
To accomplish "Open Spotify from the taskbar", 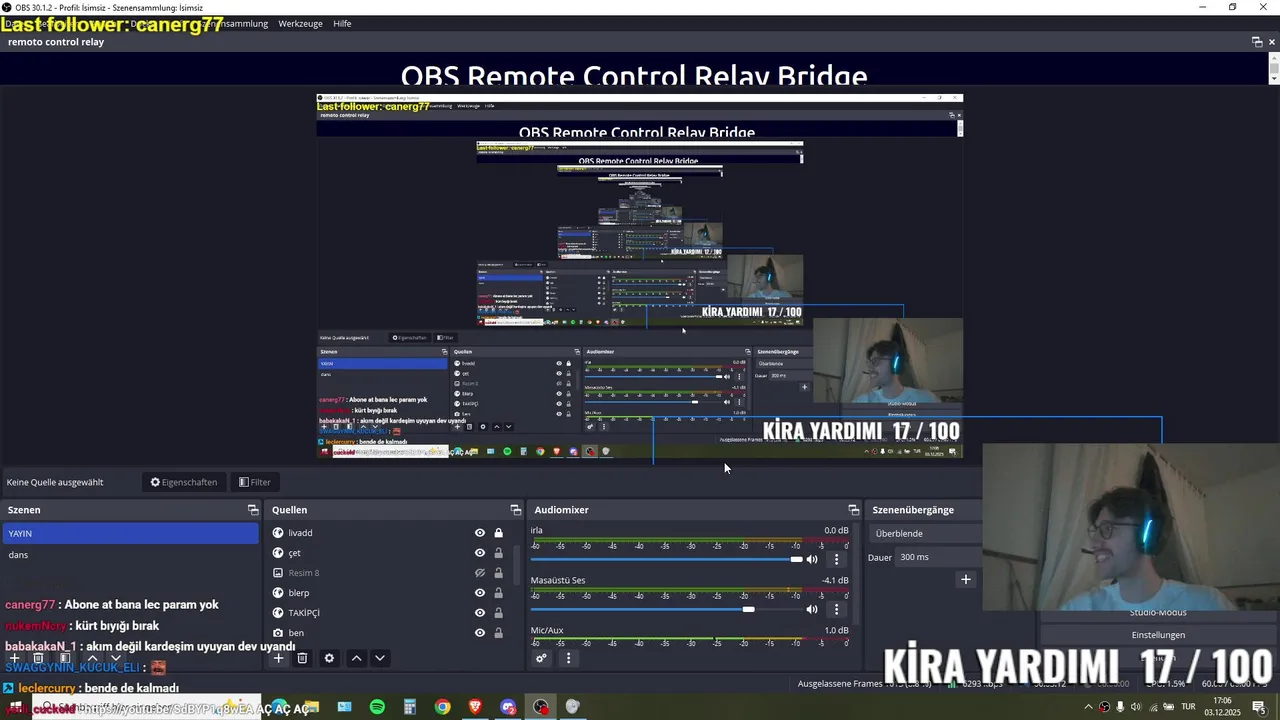I will tap(377, 707).
